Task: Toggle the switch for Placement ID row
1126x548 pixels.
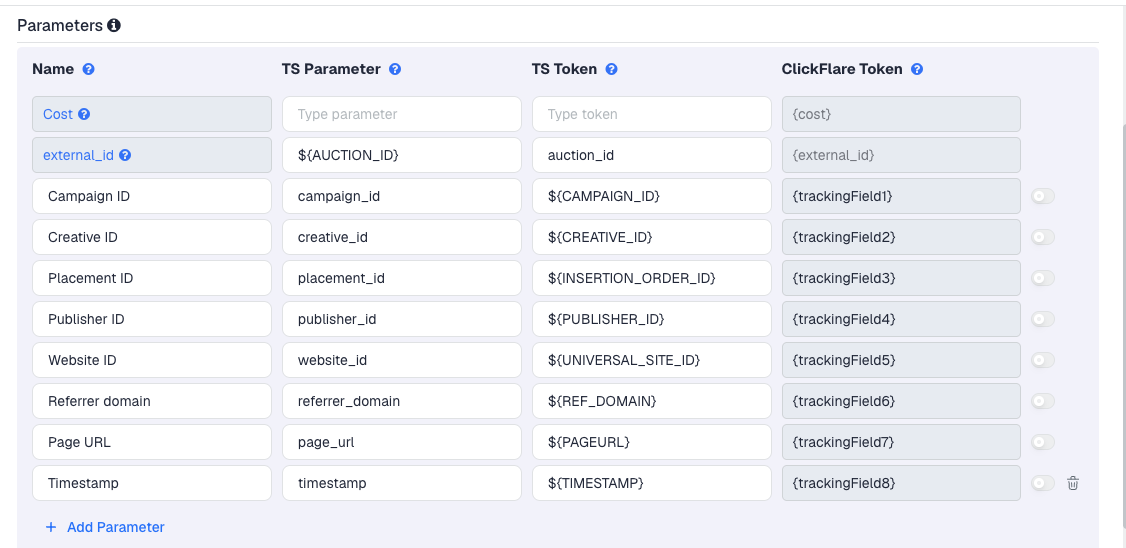Action: point(1043,278)
